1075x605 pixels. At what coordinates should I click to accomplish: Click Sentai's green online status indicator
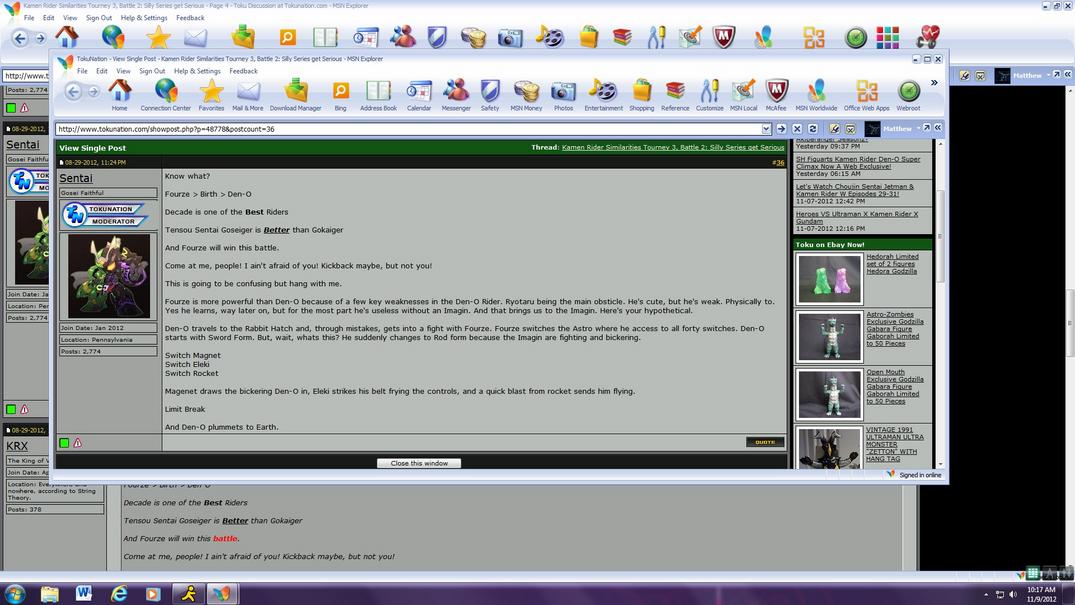[x=64, y=443]
